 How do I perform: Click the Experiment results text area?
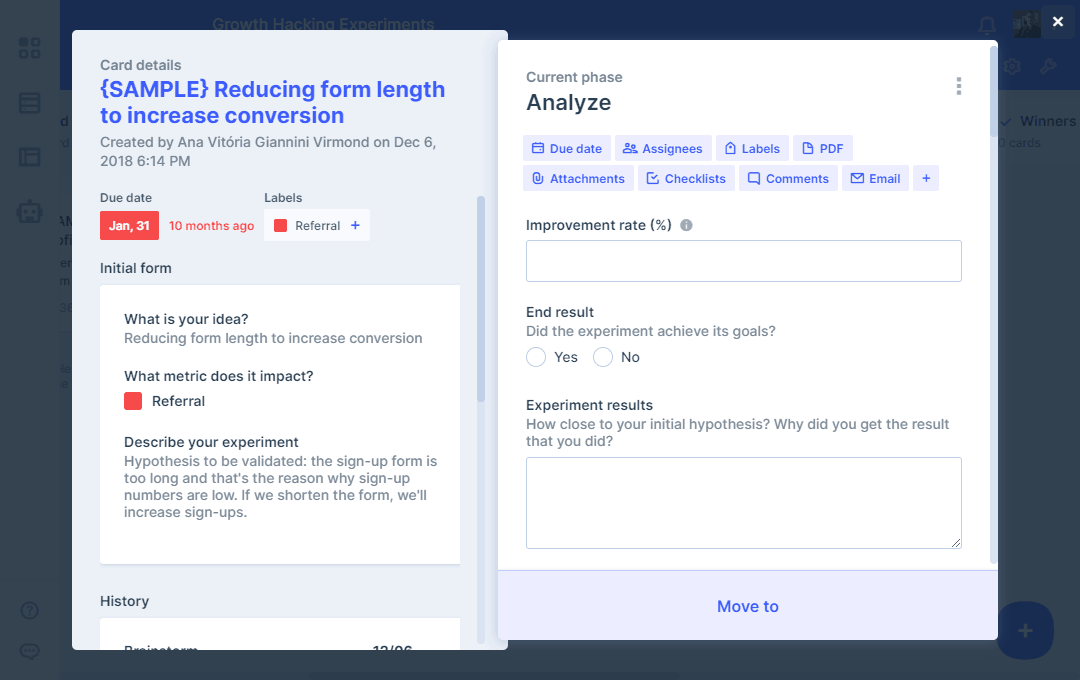click(x=743, y=503)
